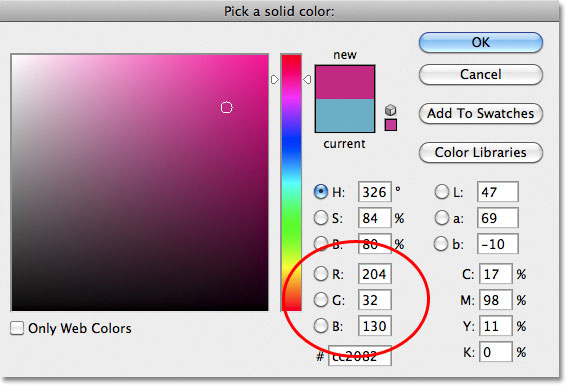566x385 pixels.
Task: Click the new color magenta preview
Action: (345, 82)
